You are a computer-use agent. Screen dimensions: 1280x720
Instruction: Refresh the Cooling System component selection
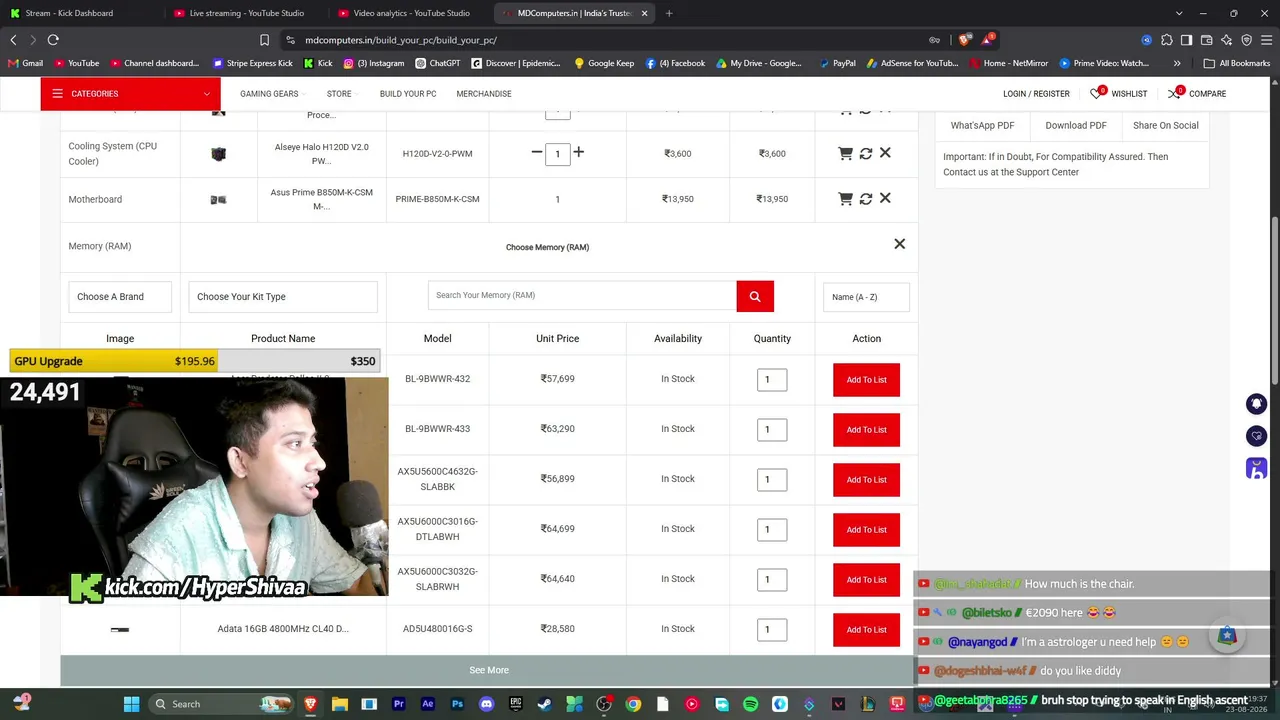(866, 153)
